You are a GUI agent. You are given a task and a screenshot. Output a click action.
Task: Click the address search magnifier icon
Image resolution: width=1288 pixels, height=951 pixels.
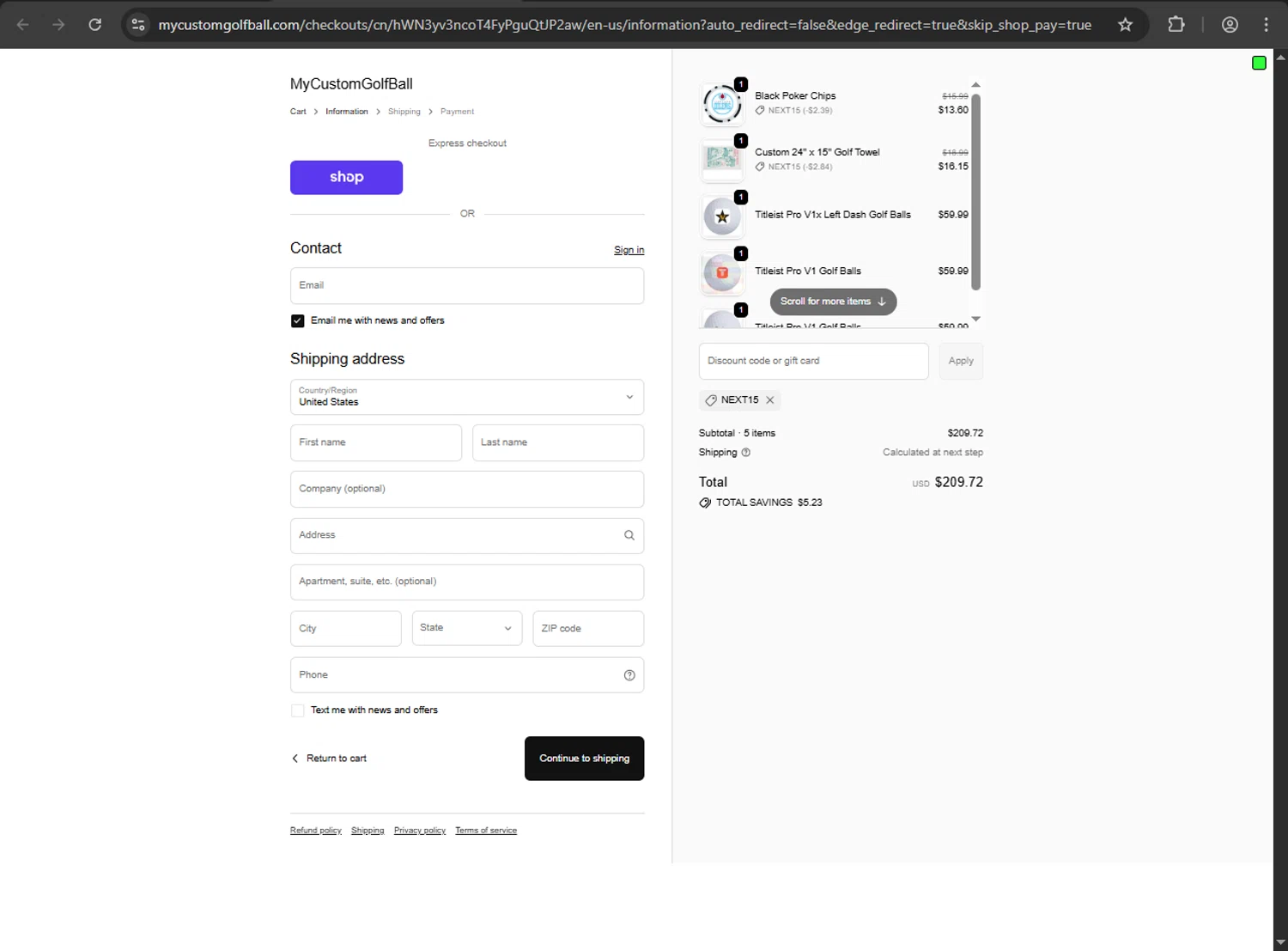coord(629,535)
